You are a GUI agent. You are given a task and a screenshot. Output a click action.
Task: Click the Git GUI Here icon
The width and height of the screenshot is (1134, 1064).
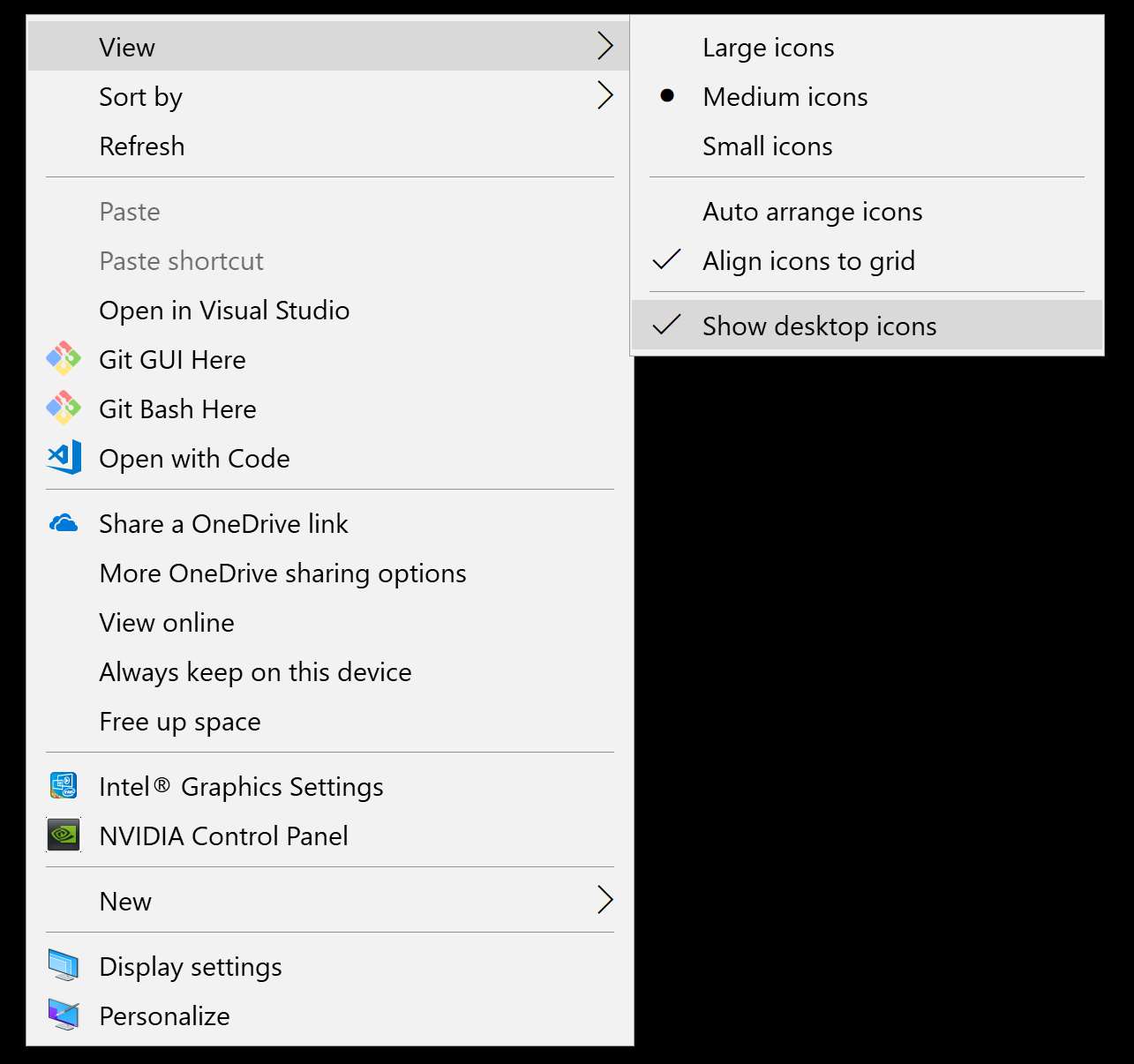[64, 359]
